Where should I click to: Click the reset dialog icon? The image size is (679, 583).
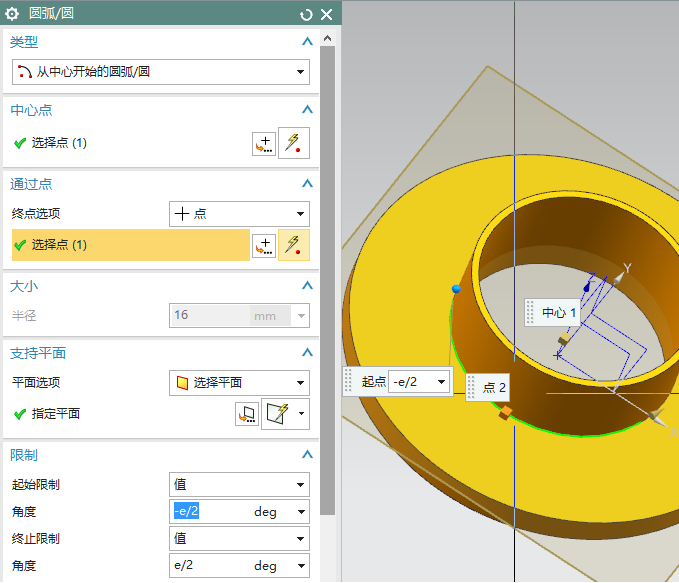click(x=306, y=14)
